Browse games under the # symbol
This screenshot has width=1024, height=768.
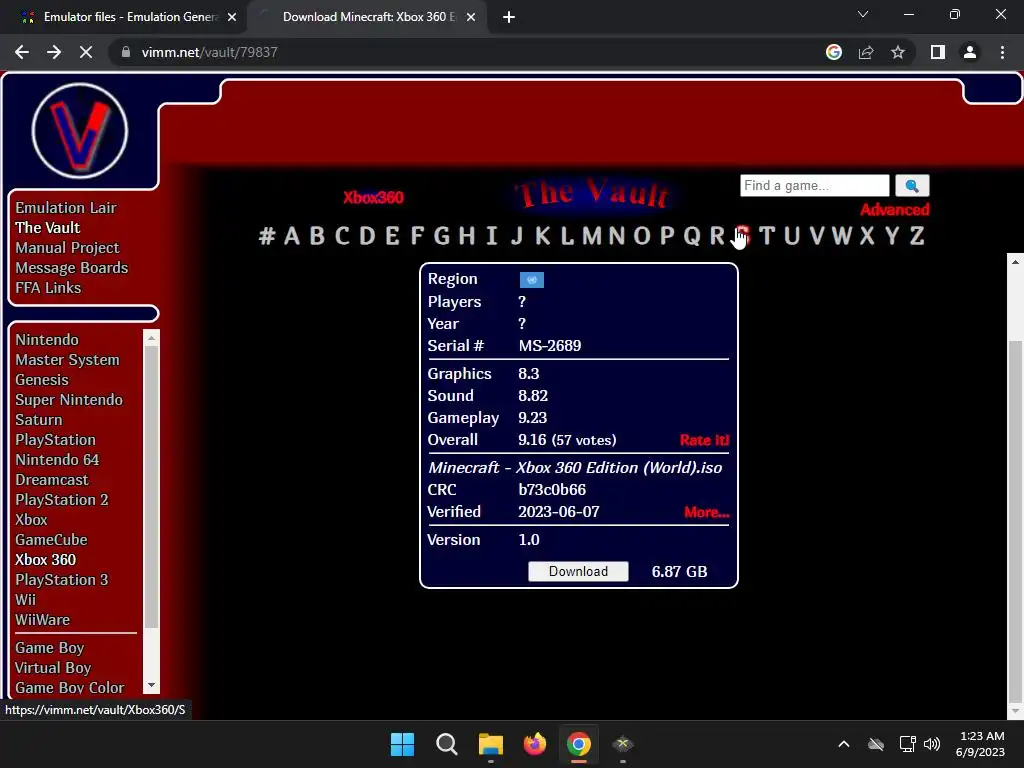coord(266,236)
